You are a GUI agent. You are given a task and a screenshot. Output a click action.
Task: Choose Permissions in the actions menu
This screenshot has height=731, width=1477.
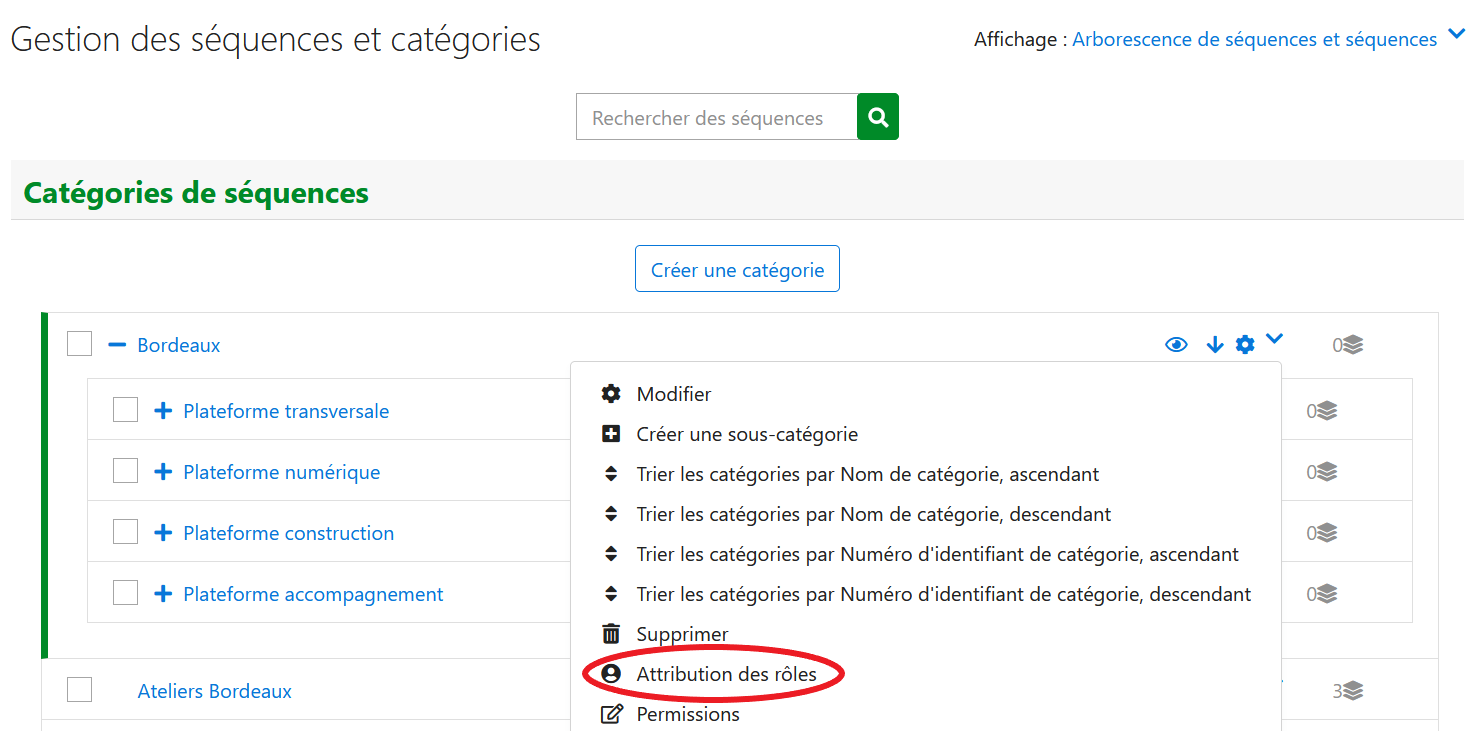(689, 714)
